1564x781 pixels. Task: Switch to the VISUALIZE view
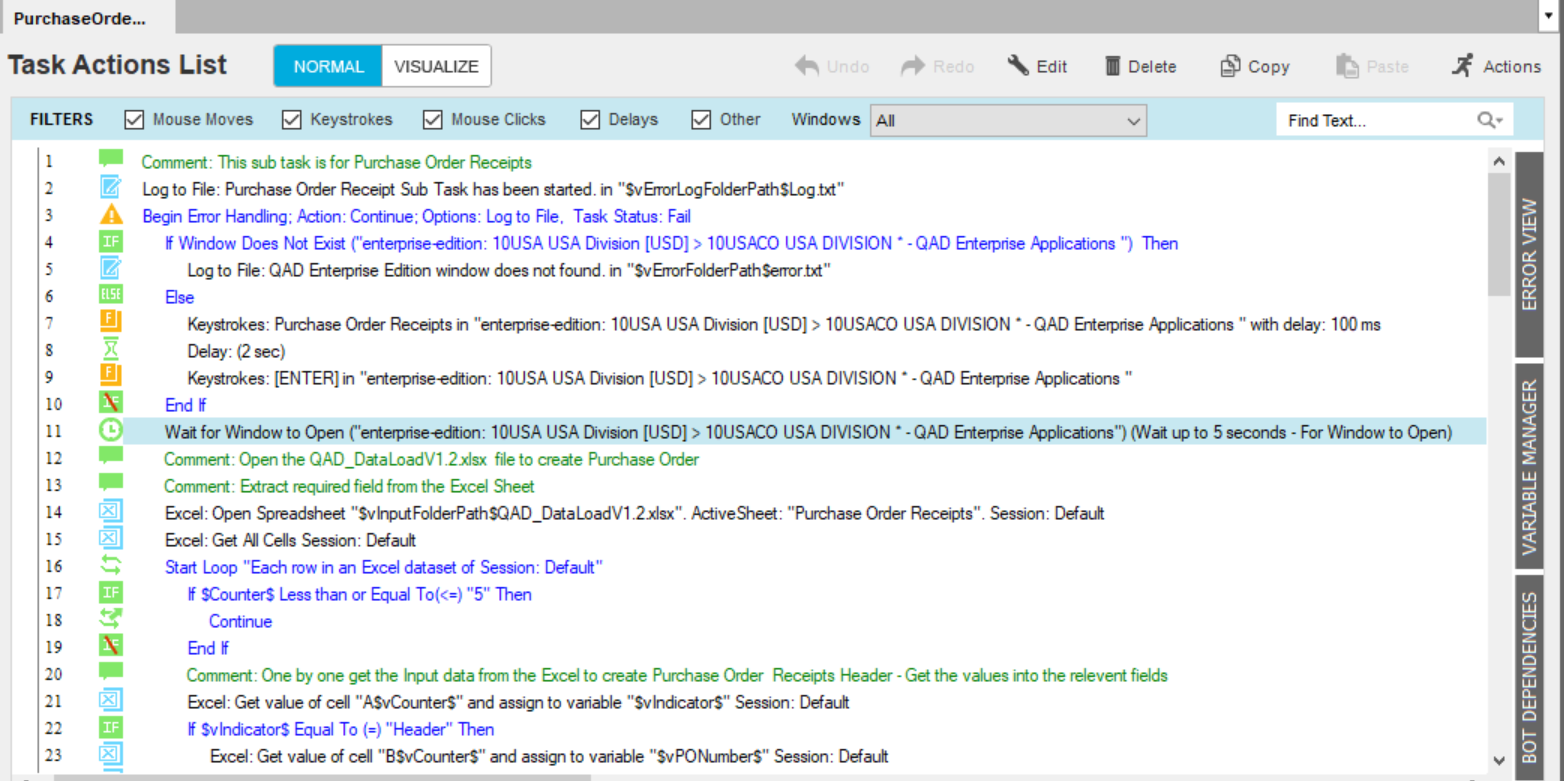click(x=436, y=66)
